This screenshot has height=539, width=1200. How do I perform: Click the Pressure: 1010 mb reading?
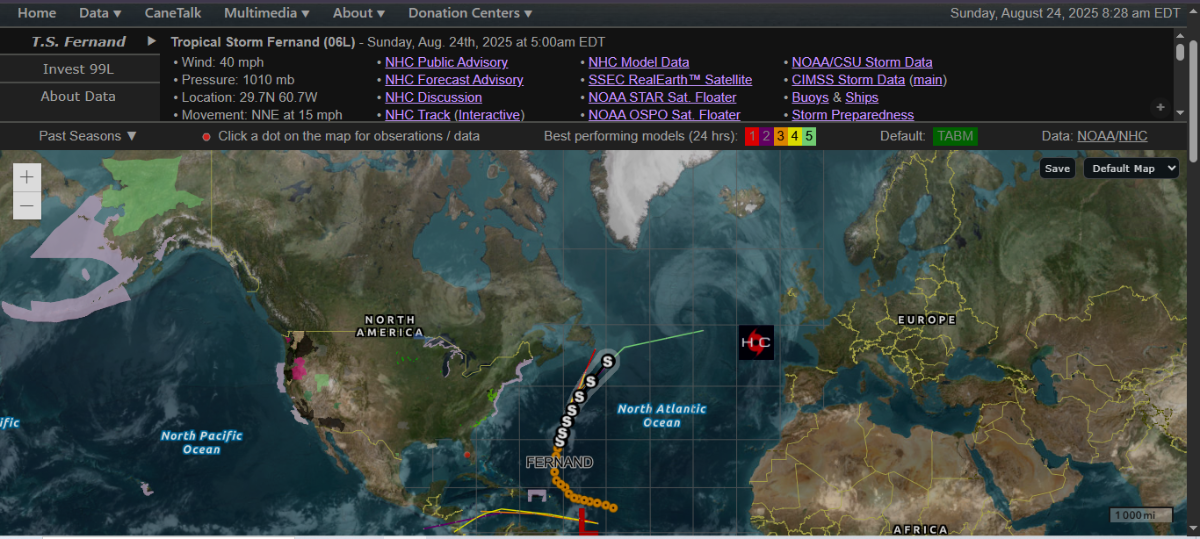[x=238, y=80]
